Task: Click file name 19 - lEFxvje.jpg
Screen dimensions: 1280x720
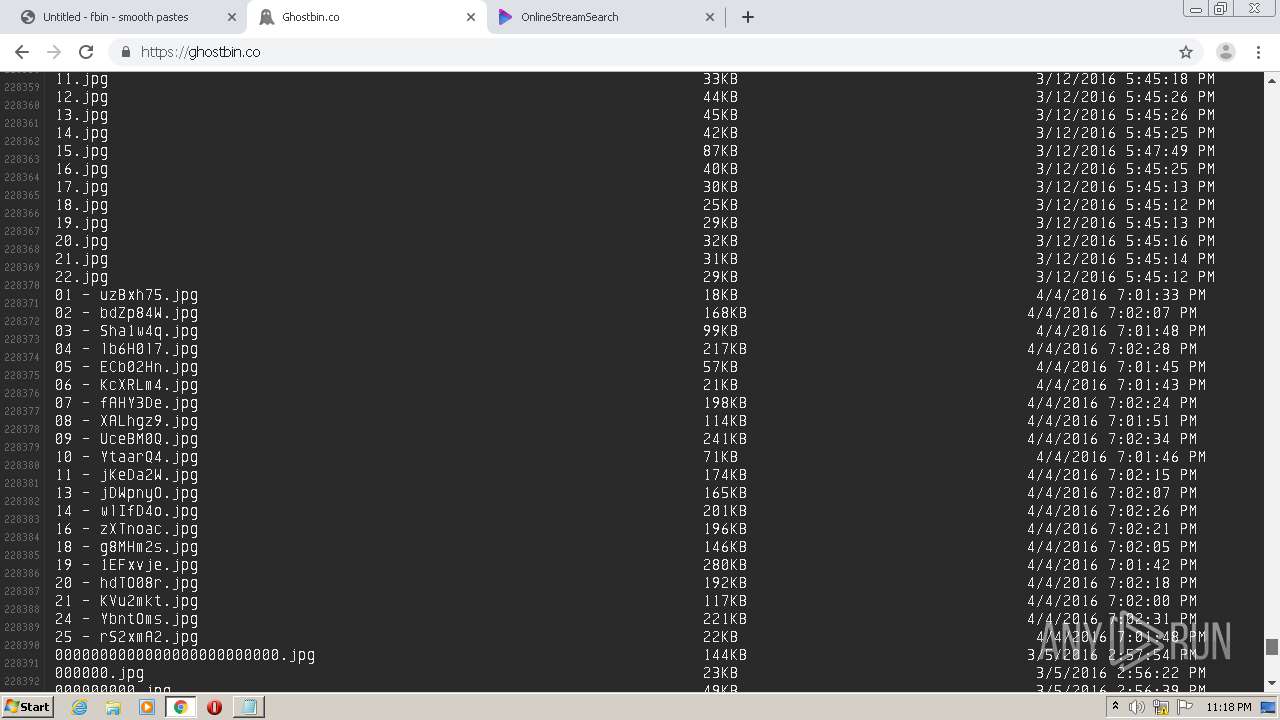Action: coord(127,565)
